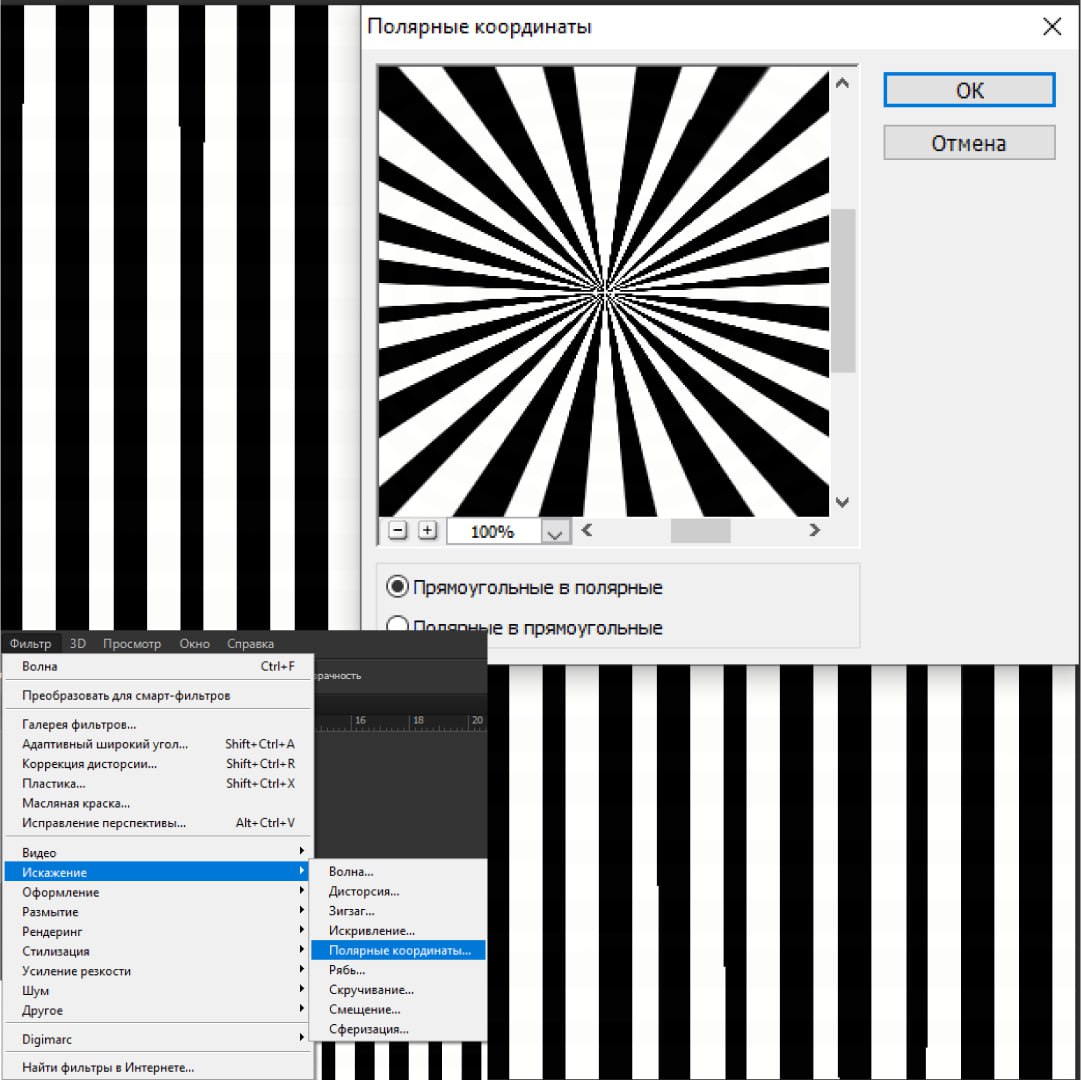Select Прямоугольные в полярные radio button
Image resolution: width=1081 pixels, height=1080 pixels.
click(397, 587)
